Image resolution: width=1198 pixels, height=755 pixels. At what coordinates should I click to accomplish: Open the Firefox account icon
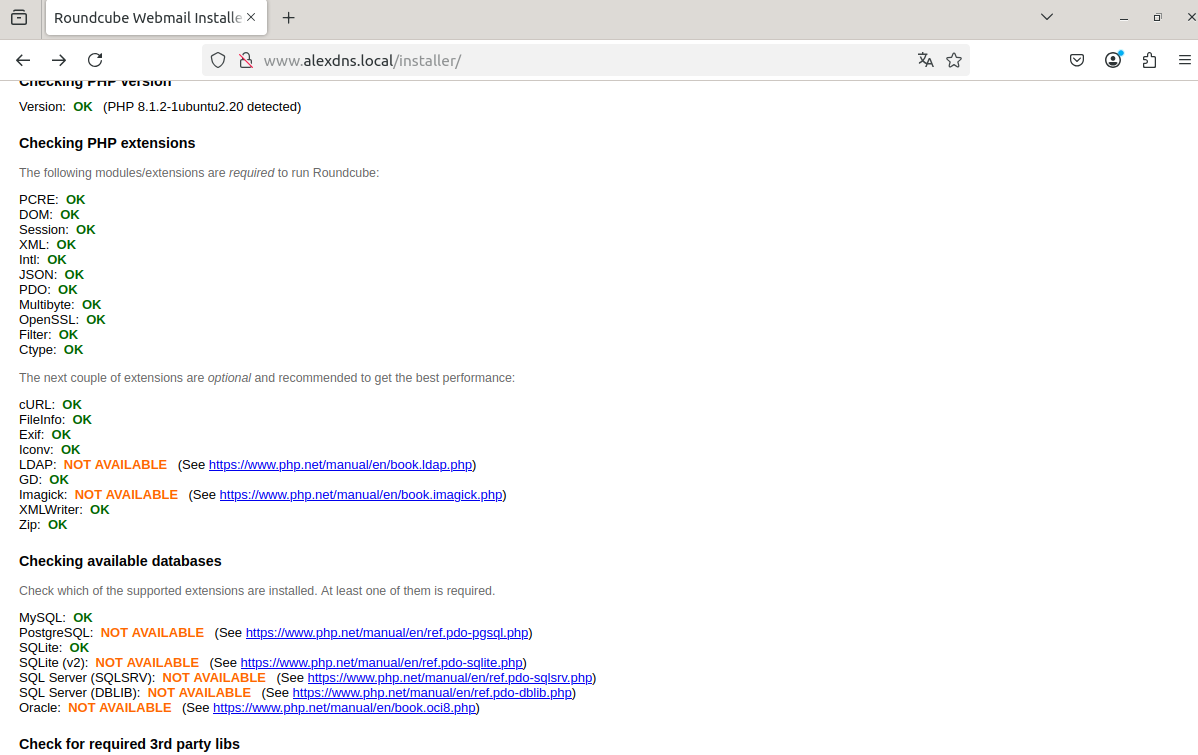click(x=1113, y=60)
